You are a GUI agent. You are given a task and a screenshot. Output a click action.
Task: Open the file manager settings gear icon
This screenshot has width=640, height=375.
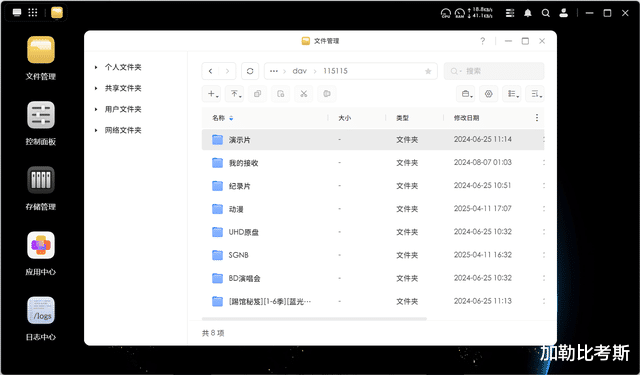(x=489, y=94)
